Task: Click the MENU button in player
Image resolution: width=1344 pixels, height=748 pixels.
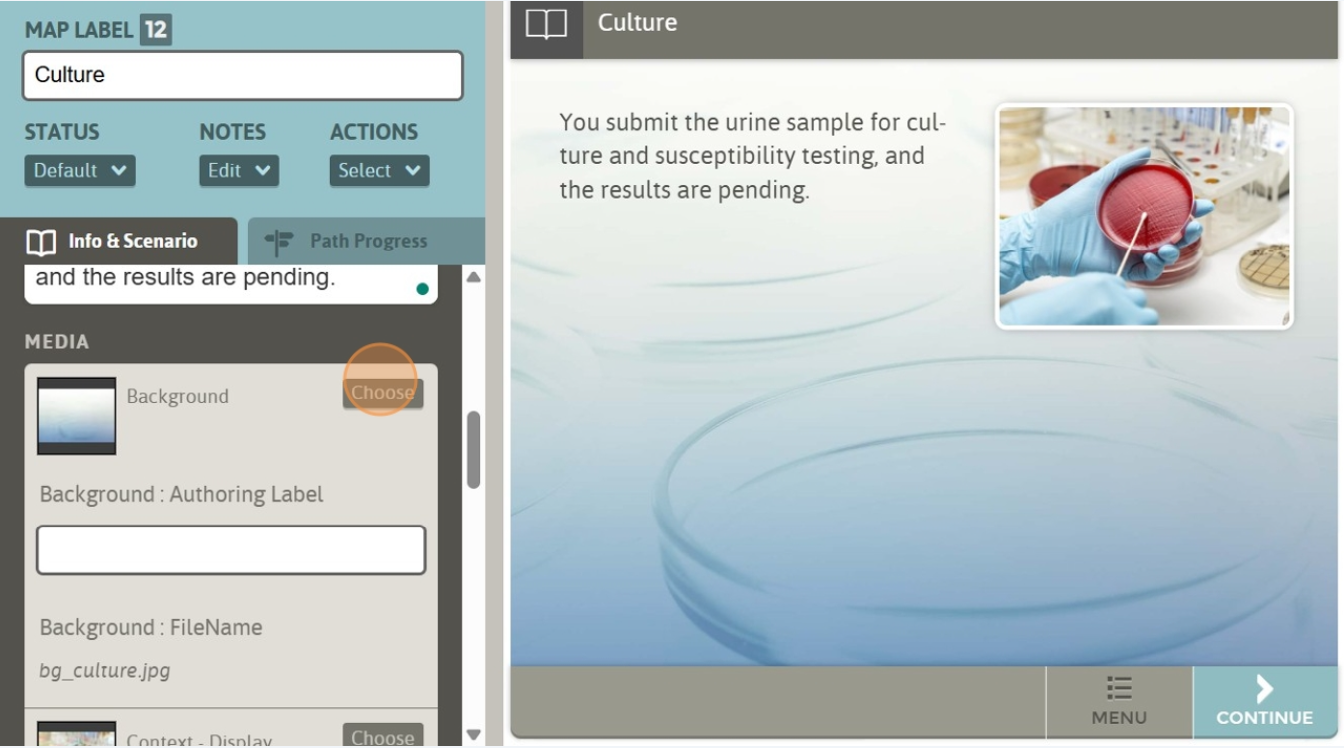Action: coord(1119,702)
